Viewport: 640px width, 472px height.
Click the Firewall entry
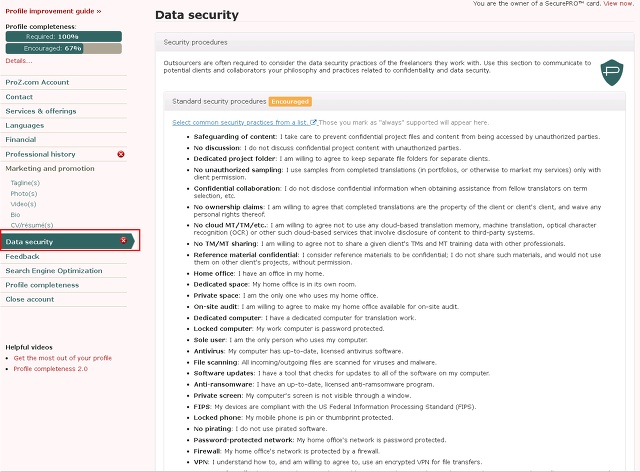287,451
